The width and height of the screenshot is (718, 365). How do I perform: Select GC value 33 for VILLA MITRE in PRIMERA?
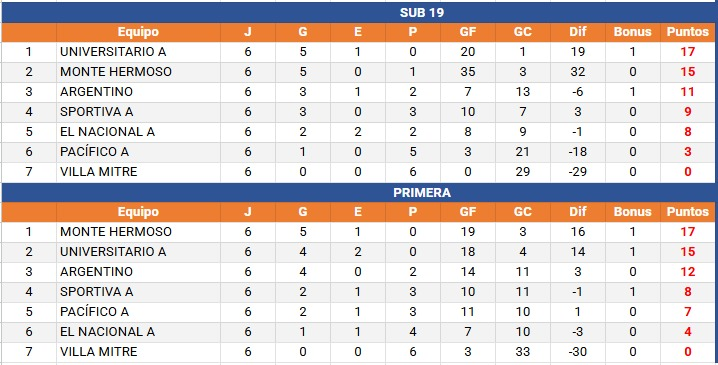[x=523, y=352]
